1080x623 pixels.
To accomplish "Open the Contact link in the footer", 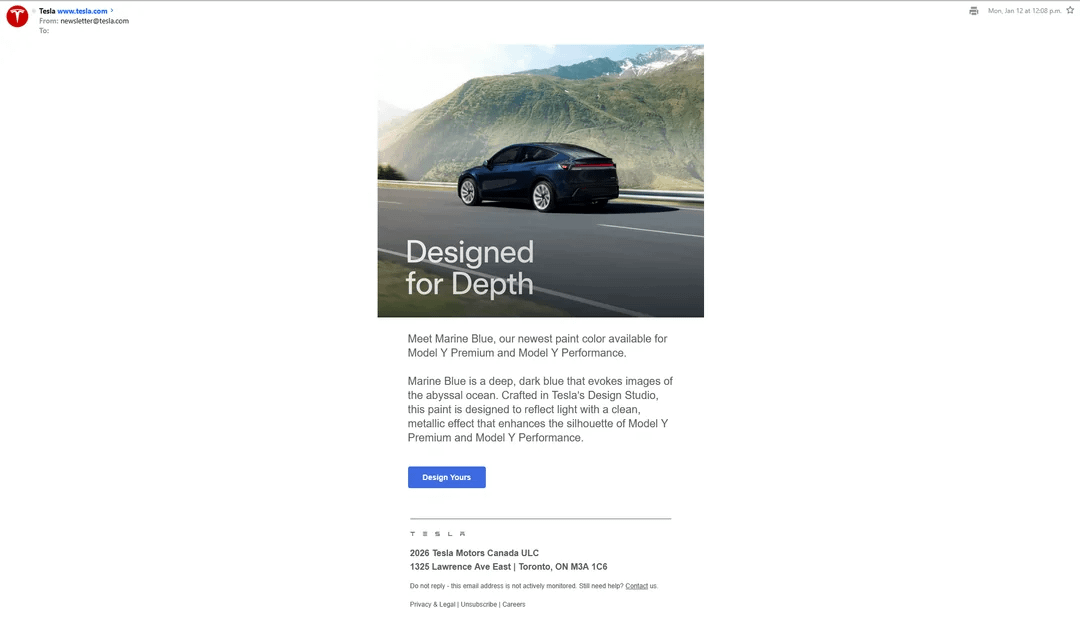I will tap(636, 586).
